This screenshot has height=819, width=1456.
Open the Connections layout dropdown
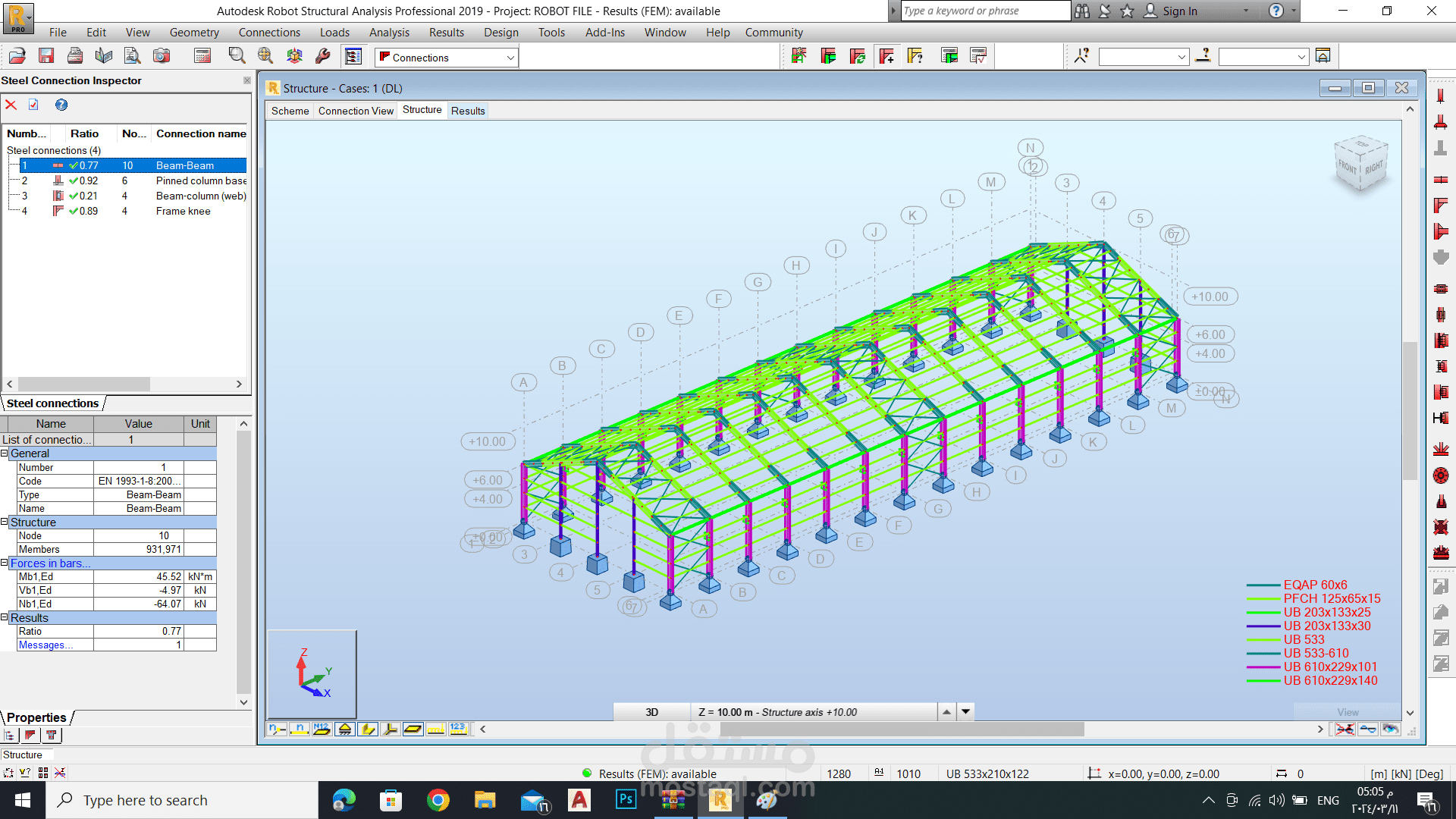(x=510, y=58)
